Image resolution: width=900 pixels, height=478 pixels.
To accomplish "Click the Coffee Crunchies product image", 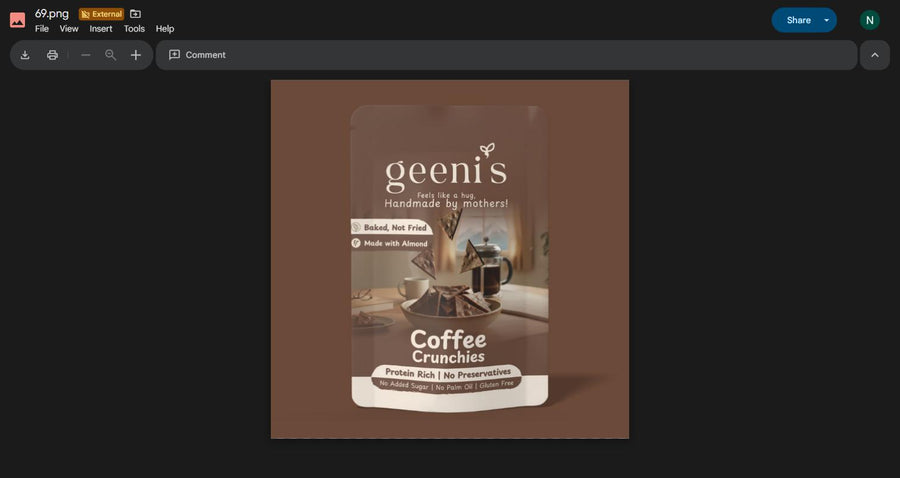I will click(450, 259).
